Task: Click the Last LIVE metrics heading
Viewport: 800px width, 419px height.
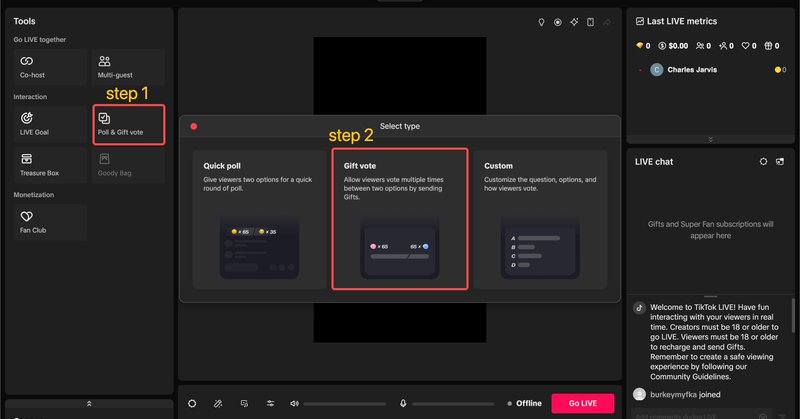Action: pyautogui.click(x=682, y=21)
